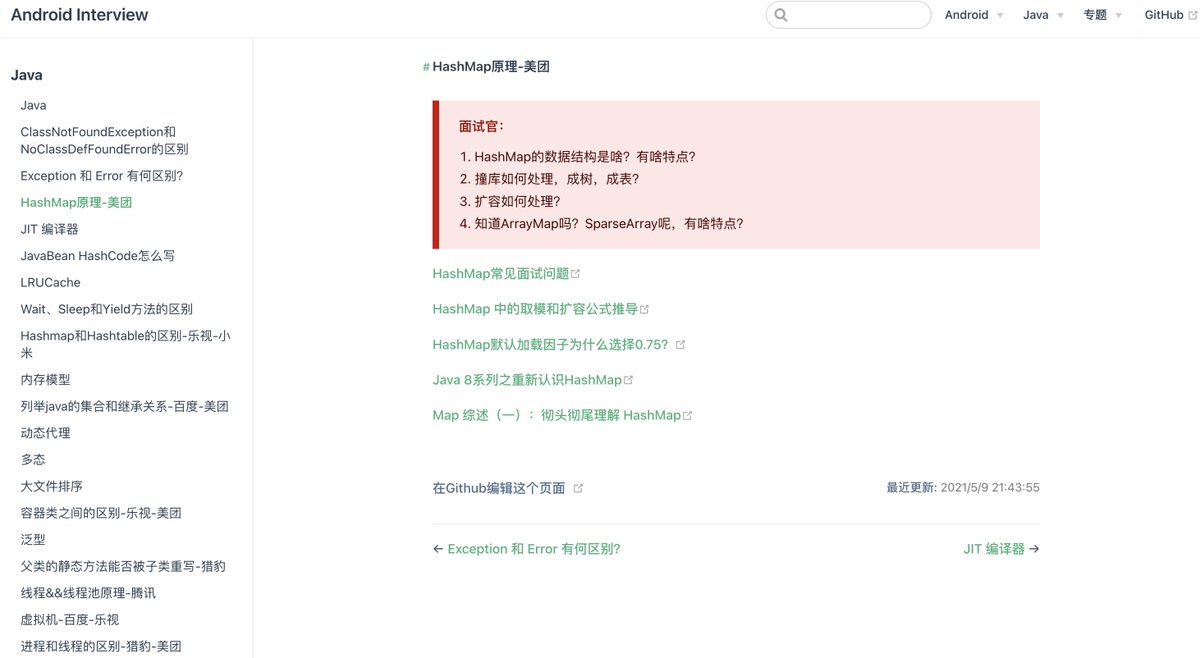Expand the Android dropdown in navbar

pos(974,15)
